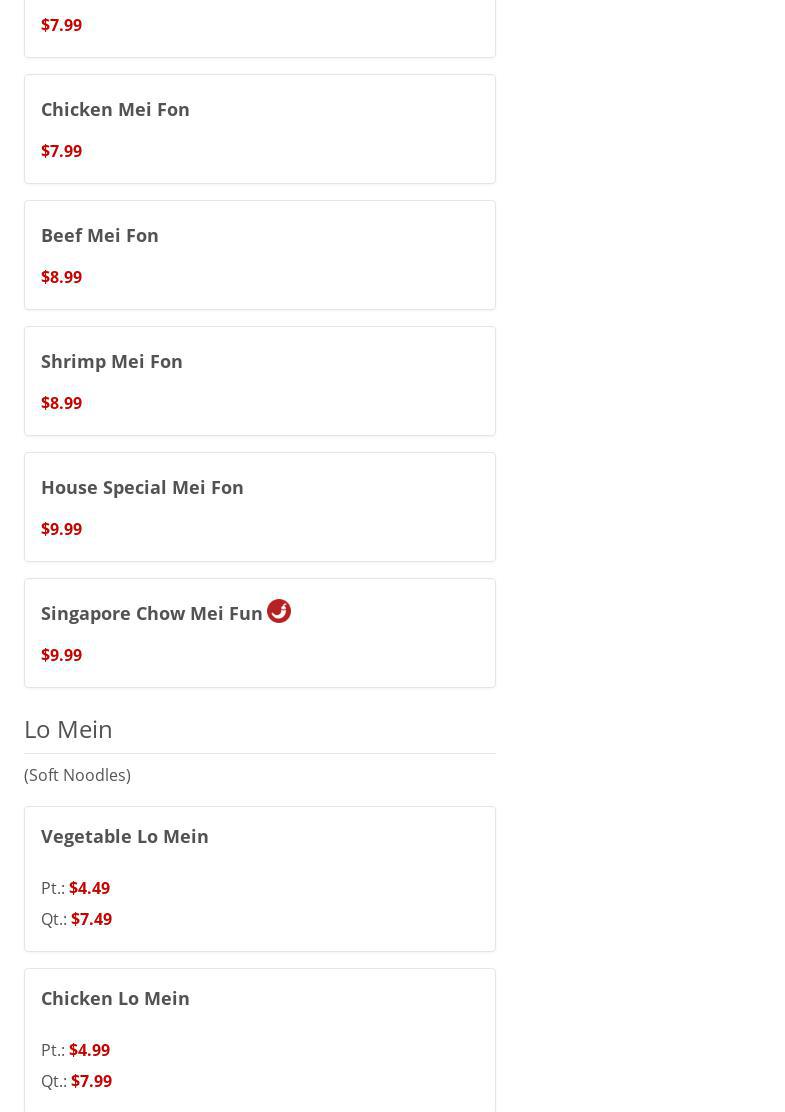Select House Special Mei Fon

coord(142,487)
